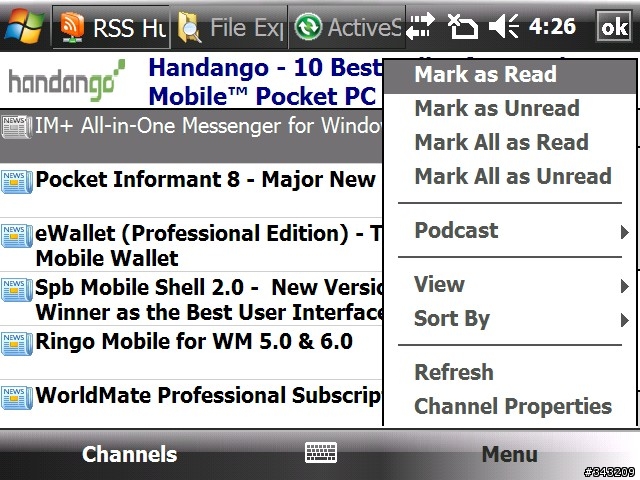Expand the Sort By submenu arrow
This screenshot has height=480, width=640.
click(624, 320)
